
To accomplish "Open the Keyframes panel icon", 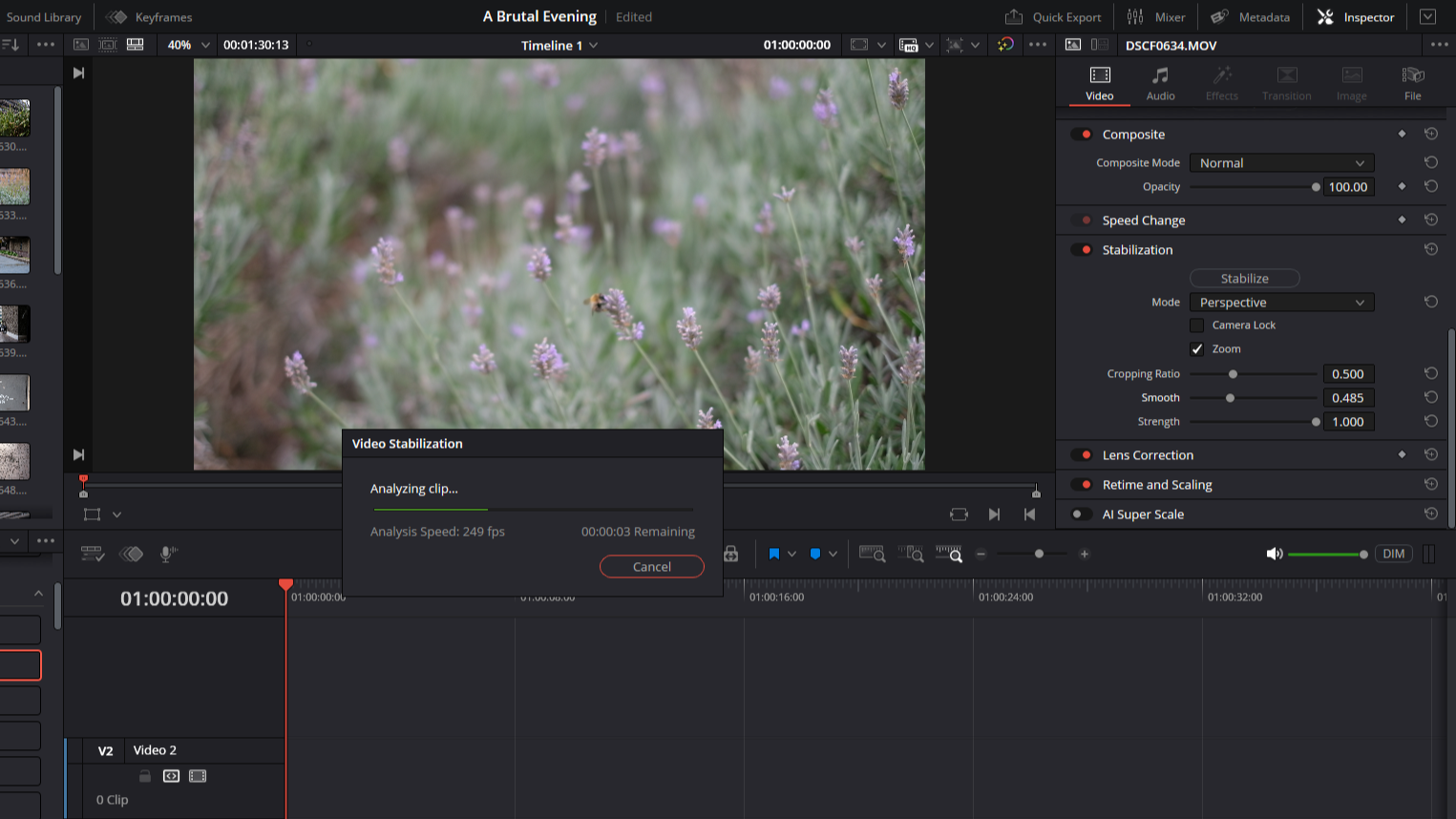I will tap(116, 17).
